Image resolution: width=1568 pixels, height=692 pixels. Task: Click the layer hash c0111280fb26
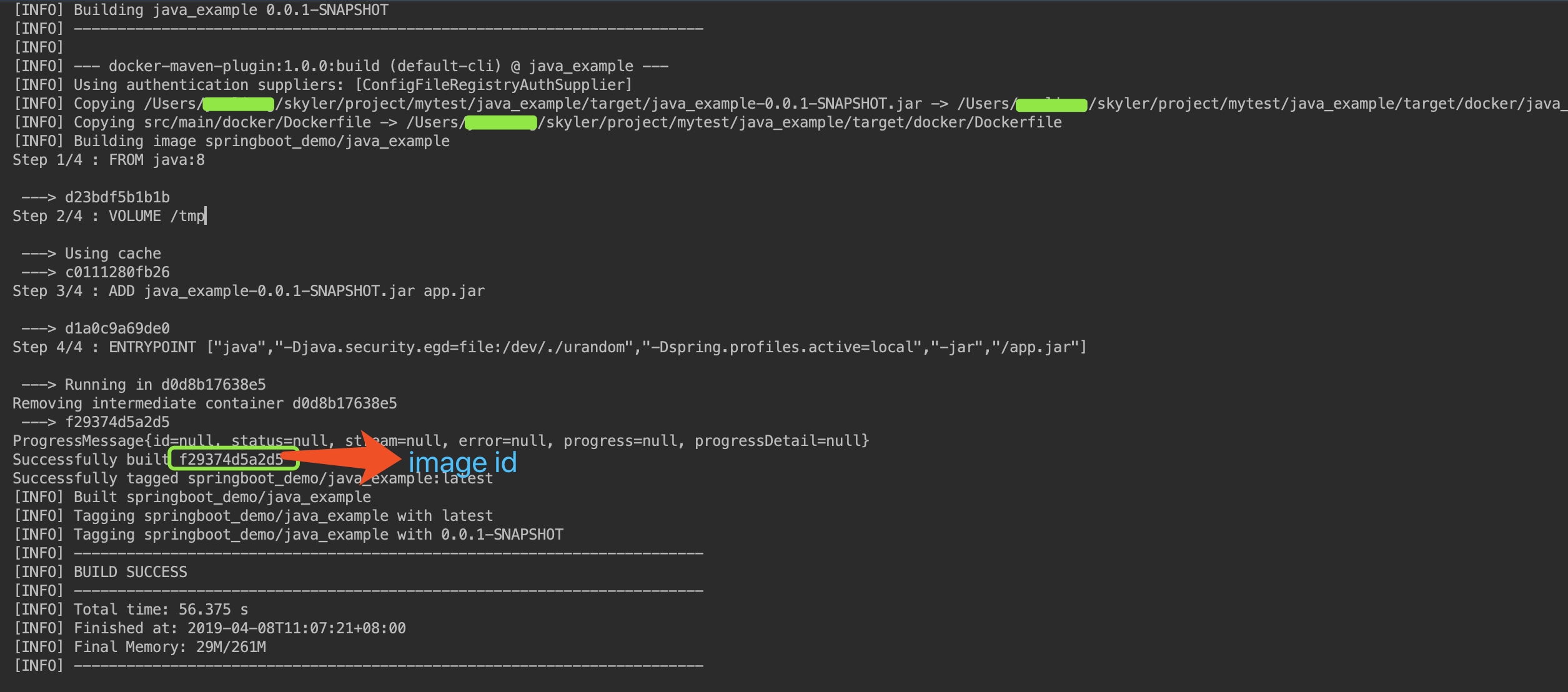pos(117,272)
